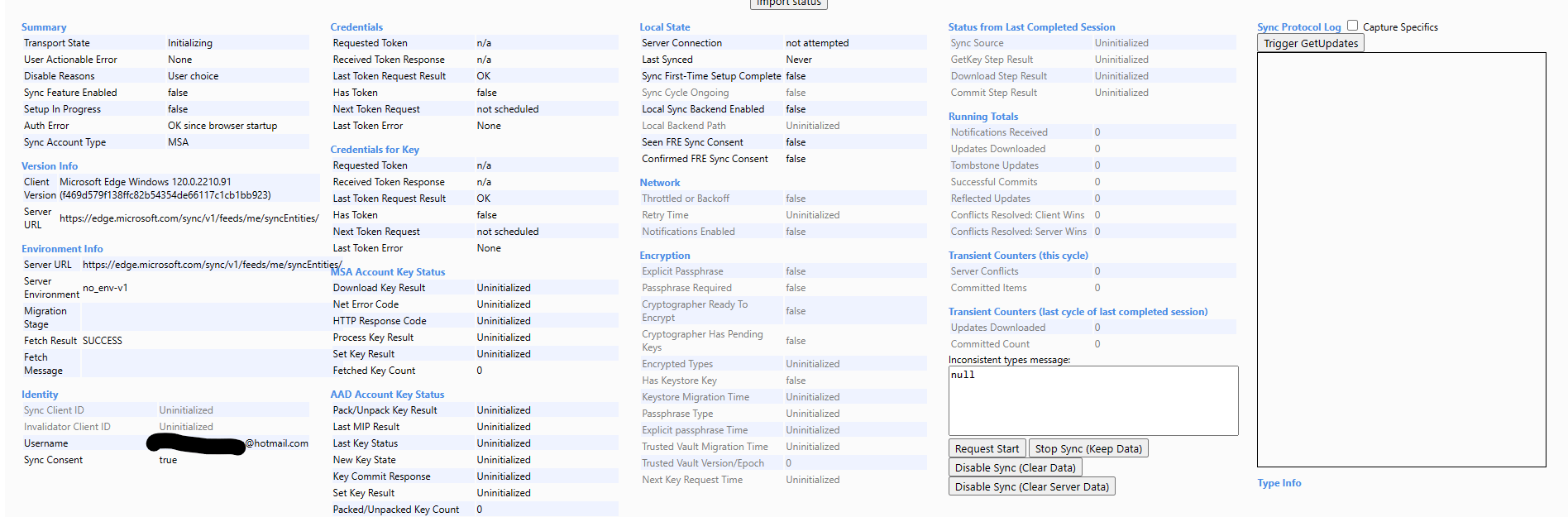The width and height of the screenshot is (1568, 517).
Task: Click the Packed/Unpacked Key Count label
Action: (x=395, y=510)
